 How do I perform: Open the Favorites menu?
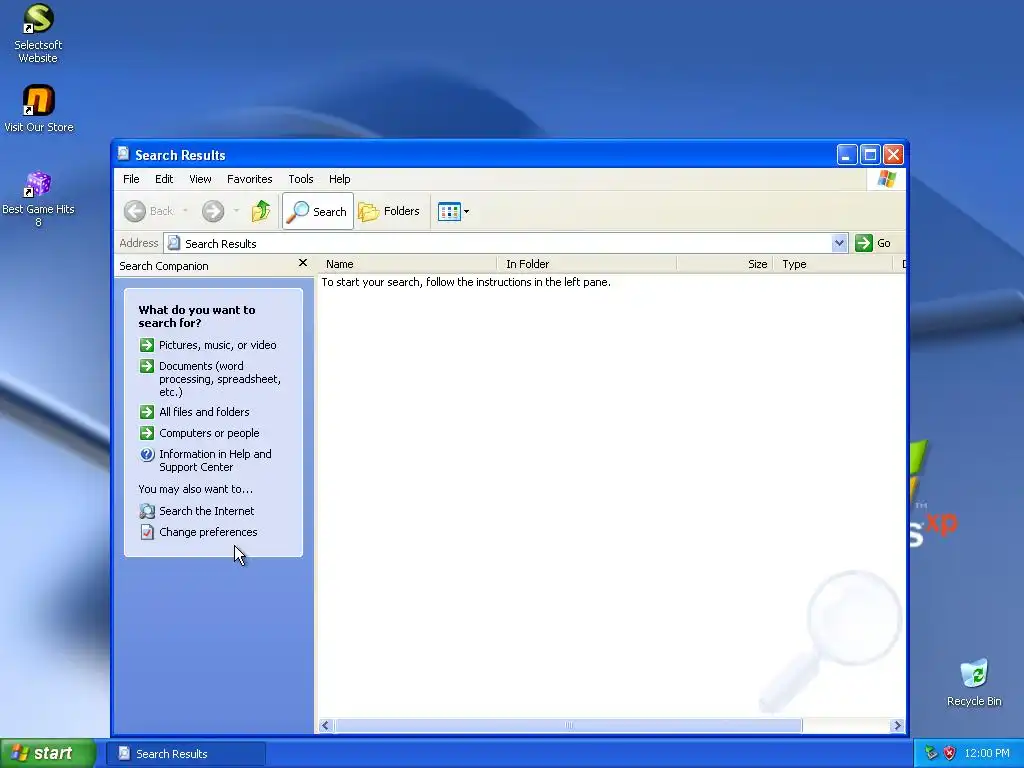tap(249, 179)
